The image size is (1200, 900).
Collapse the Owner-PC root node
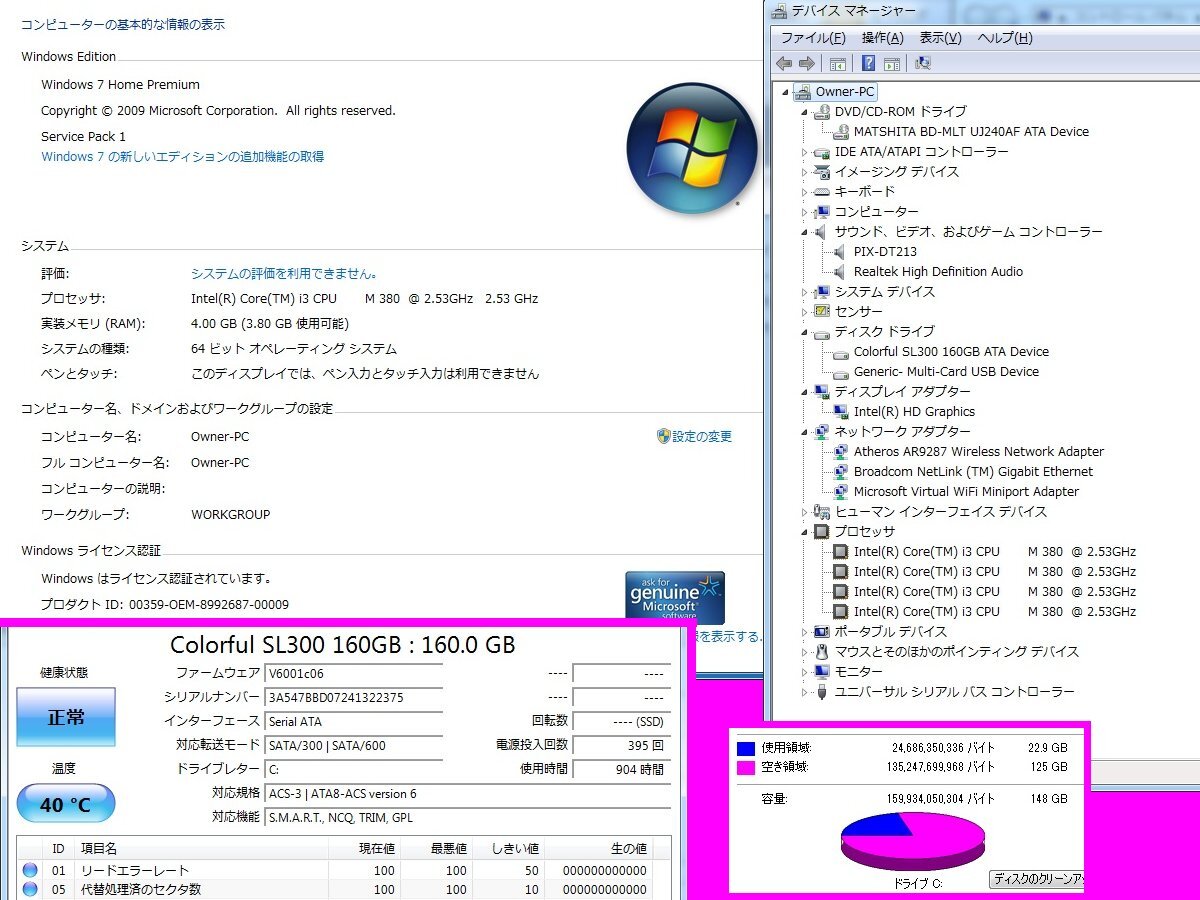tap(785, 92)
